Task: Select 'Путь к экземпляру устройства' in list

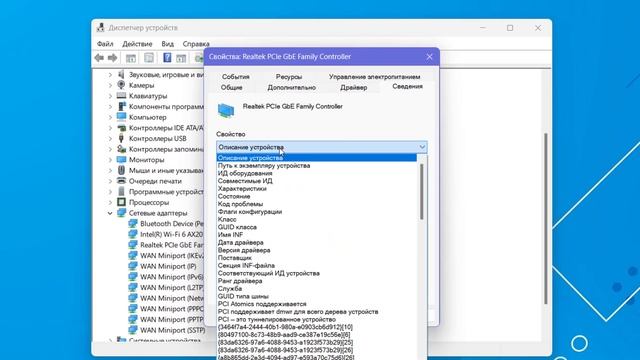Action: coord(316,166)
